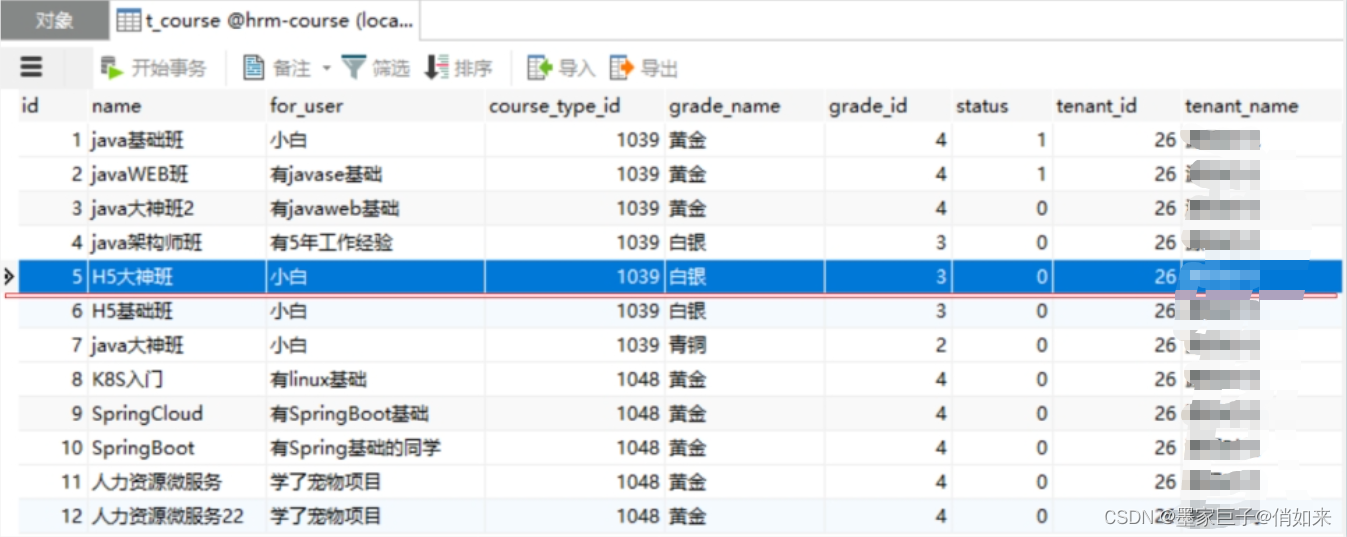Viewport: 1347px width, 537px height.
Task: Click the 筛选 filter button
Action: click(x=376, y=68)
